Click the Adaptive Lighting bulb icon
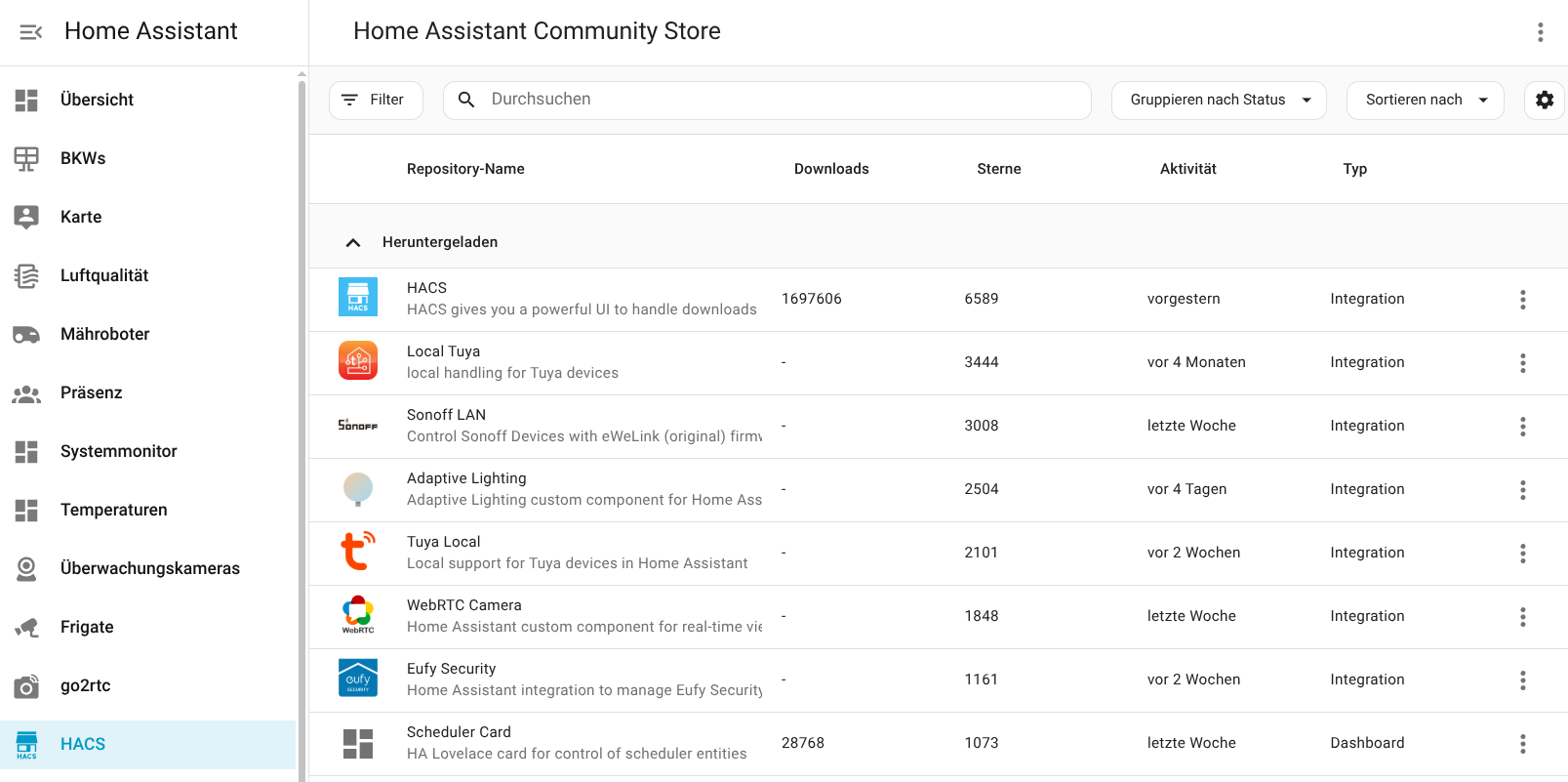1568x782 pixels. click(358, 488)
